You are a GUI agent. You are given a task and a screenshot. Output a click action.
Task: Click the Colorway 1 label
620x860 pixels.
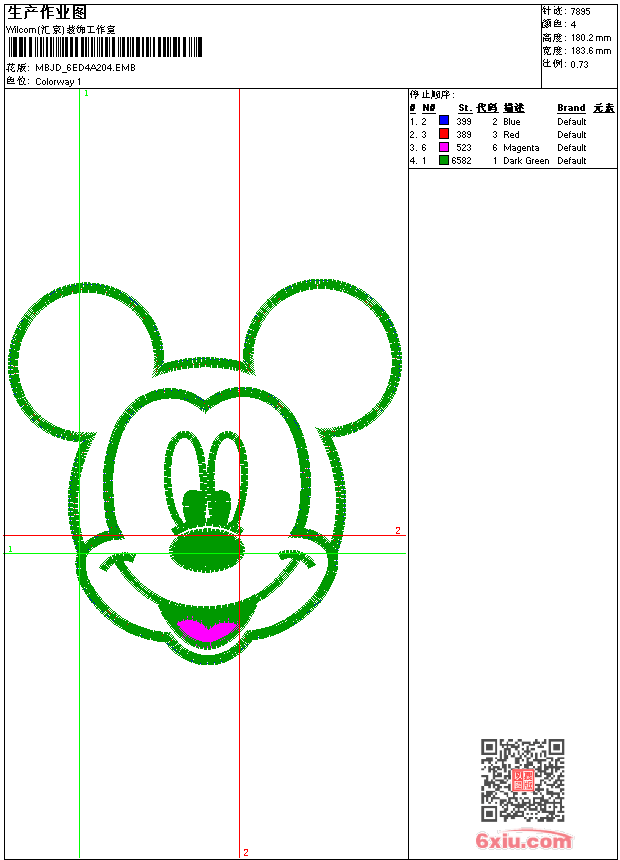(59, 82)
